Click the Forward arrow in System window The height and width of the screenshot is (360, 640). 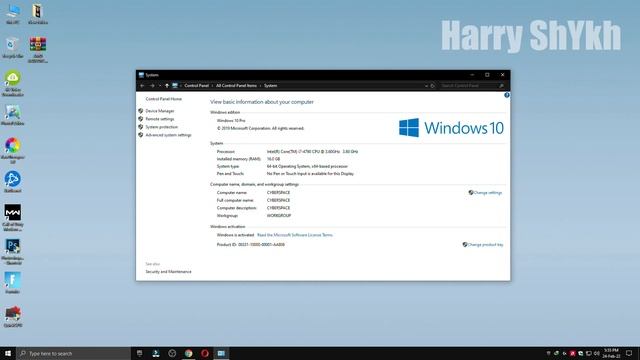click(x=152, y=86)
